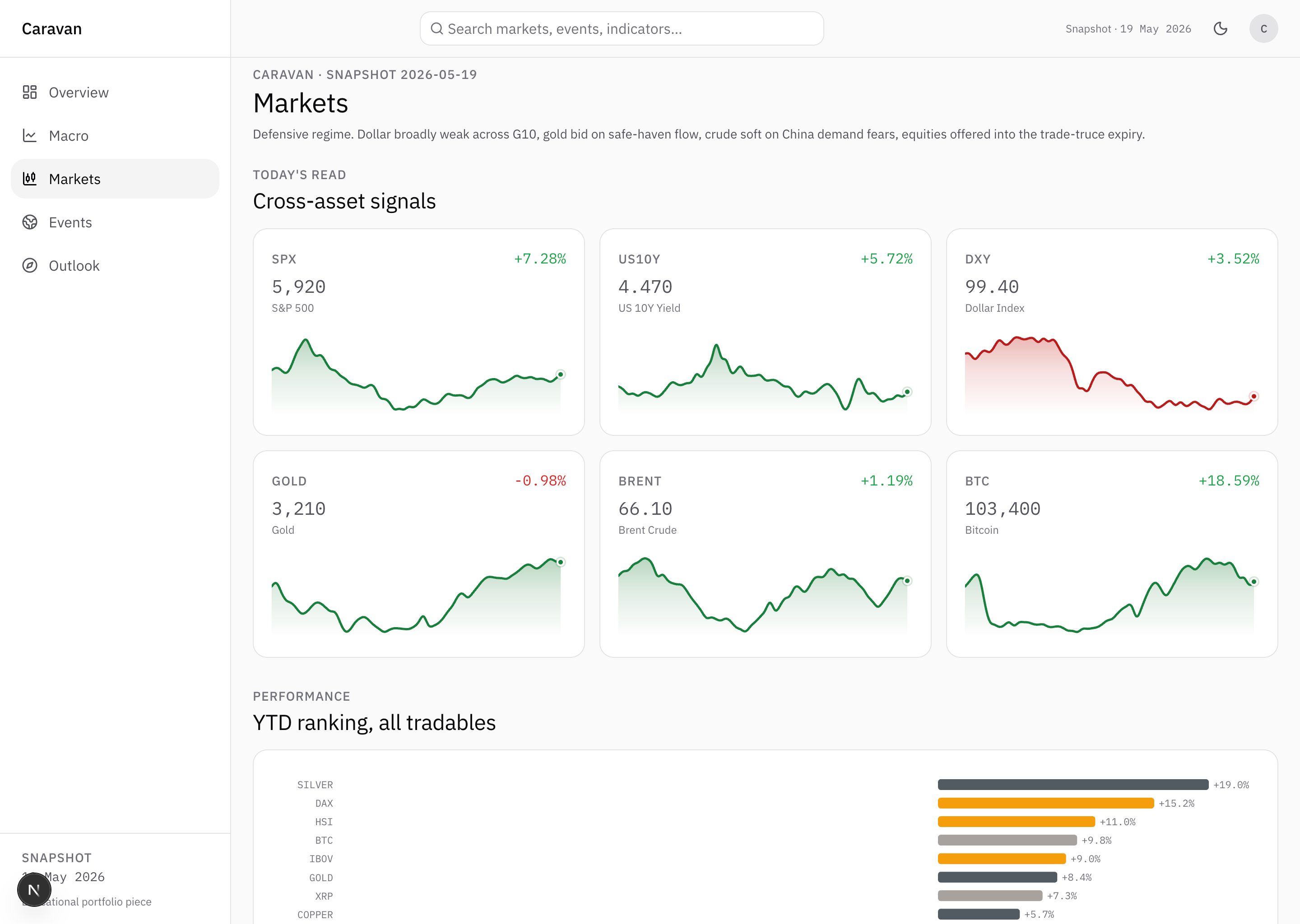1300x924 pixels.
Task: Toggle dark mode with the moon icon
Action: click(x=1220, y=28)
